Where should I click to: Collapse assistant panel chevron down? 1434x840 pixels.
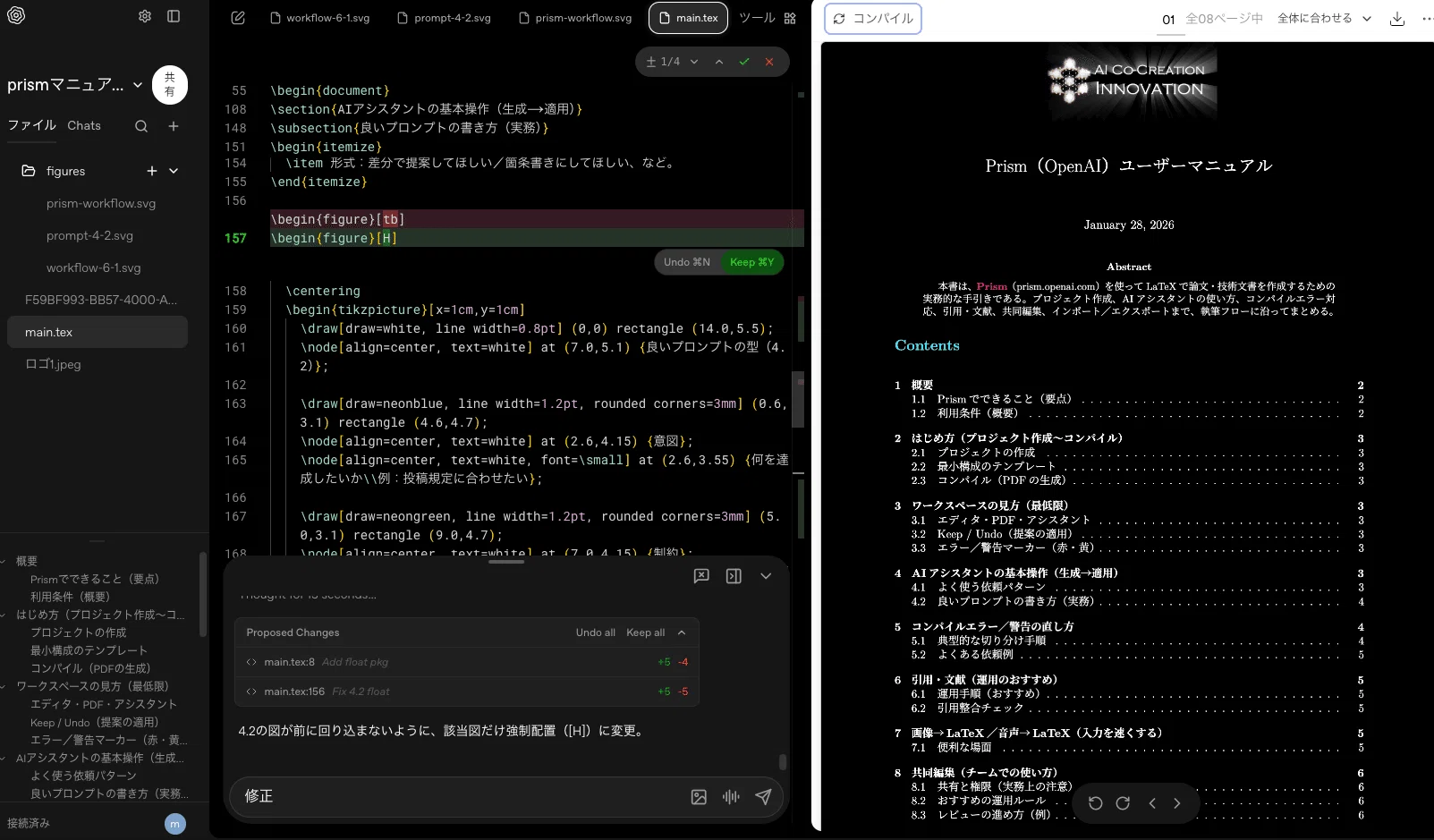[766, 576]
